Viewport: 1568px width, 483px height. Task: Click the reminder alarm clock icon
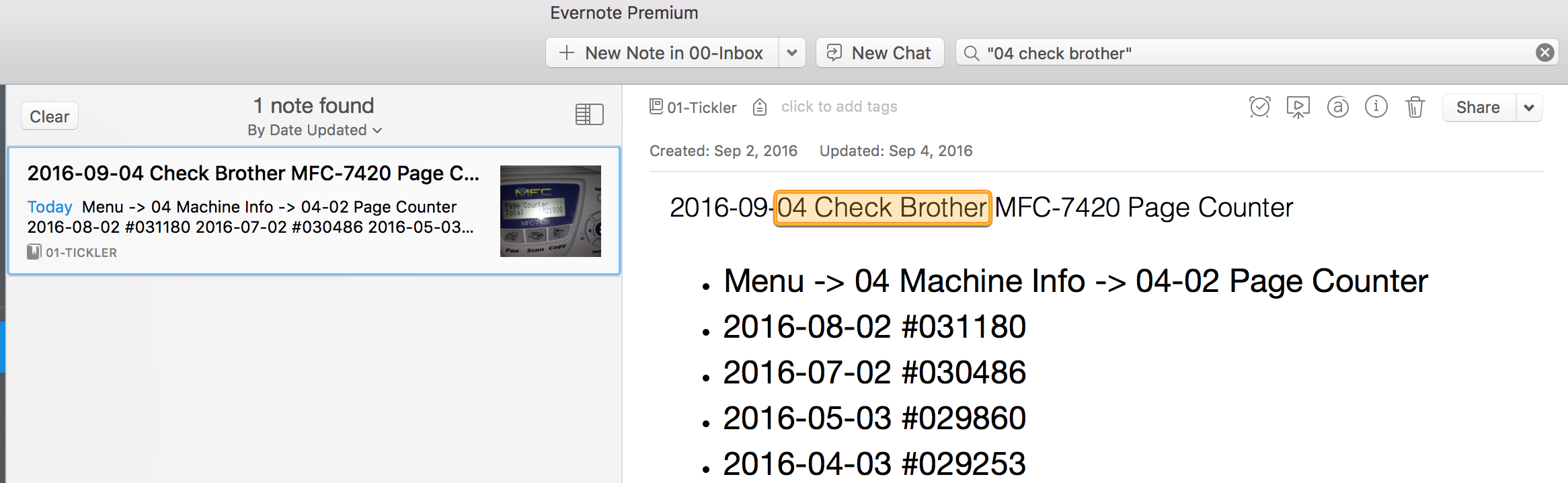coord(1259,107)
